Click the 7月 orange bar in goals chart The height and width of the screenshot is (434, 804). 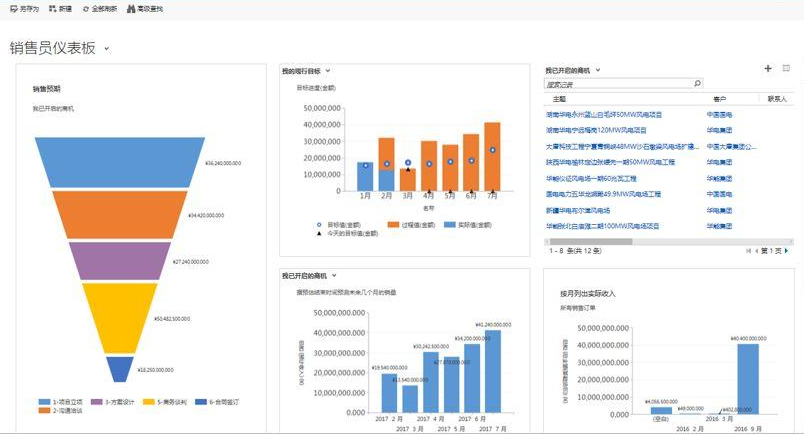(492, 156)
